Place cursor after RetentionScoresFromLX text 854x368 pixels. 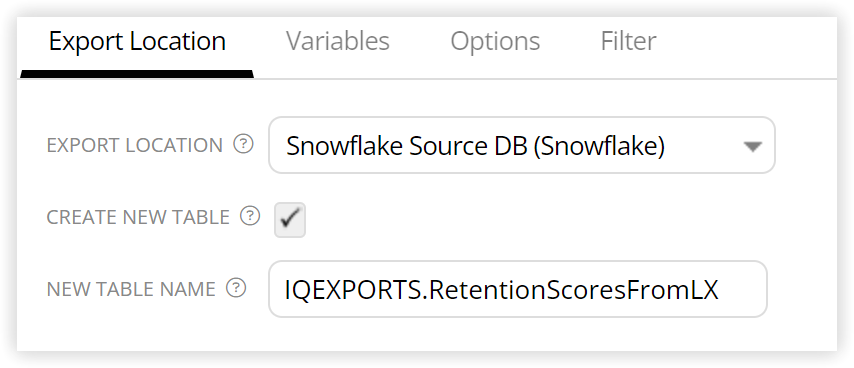click(721, 290)
